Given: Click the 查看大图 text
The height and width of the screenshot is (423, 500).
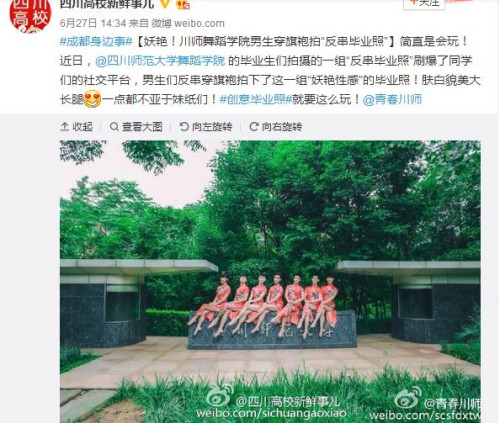Looking at the screenshot, I should coord(142,127).
